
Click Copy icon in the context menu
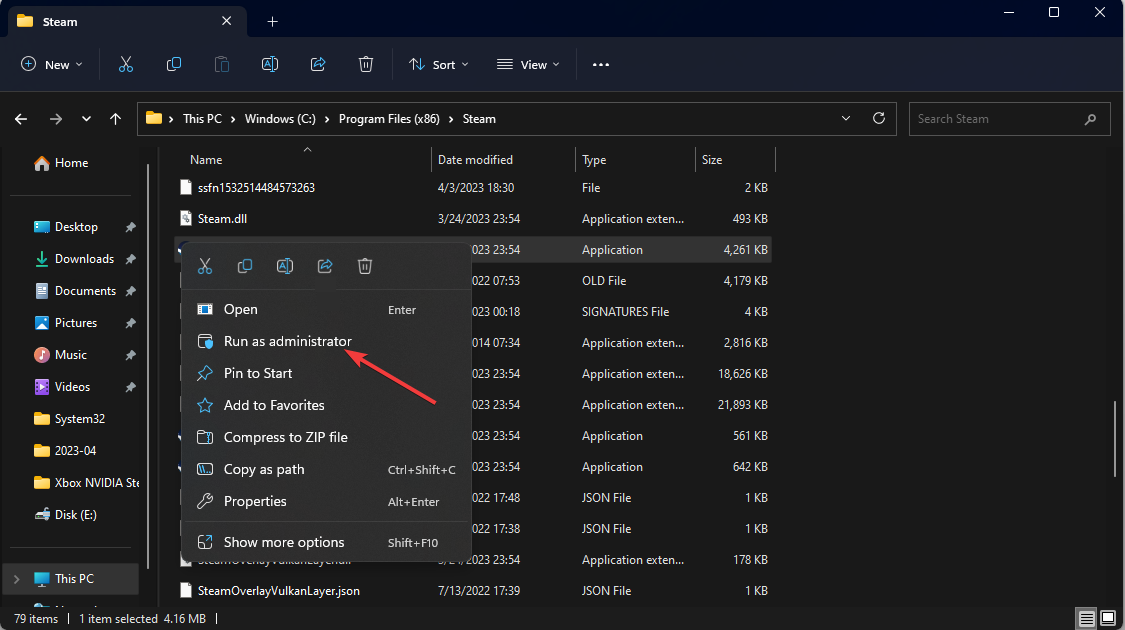click(245, 266)
